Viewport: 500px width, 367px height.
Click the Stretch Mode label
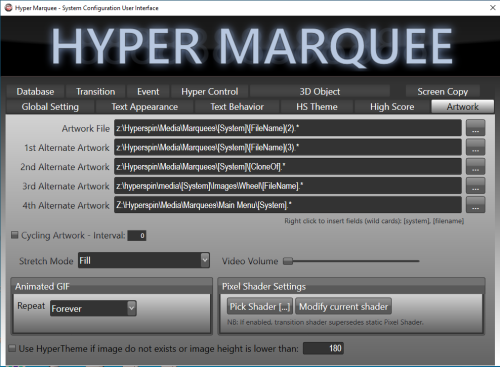click(x=46, y=261)
